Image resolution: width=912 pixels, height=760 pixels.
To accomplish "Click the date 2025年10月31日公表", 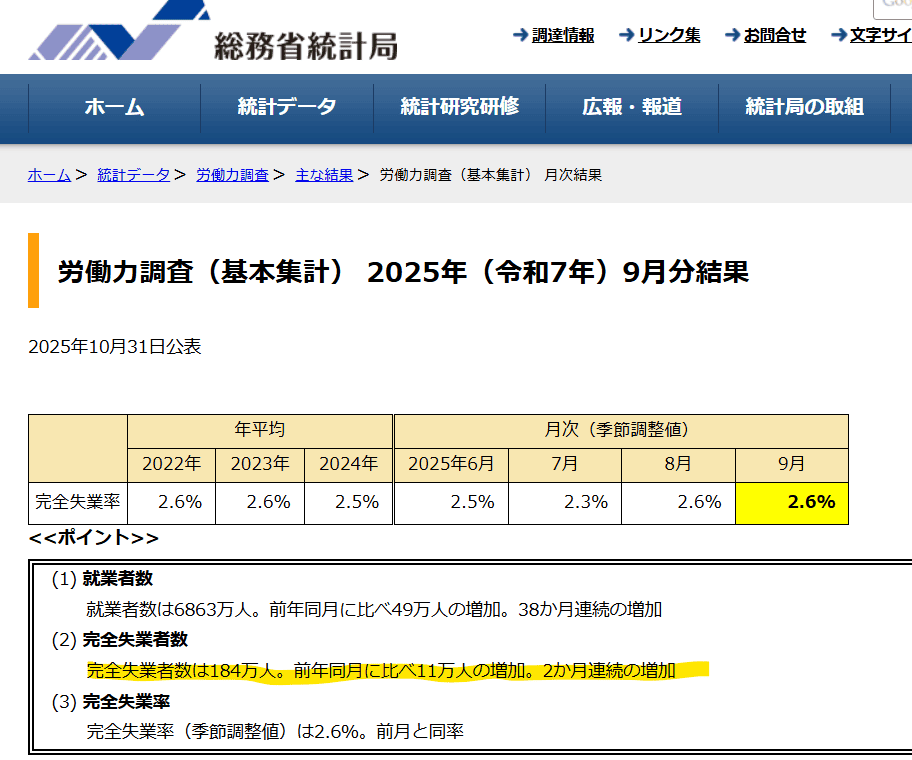I will [115, 347].
